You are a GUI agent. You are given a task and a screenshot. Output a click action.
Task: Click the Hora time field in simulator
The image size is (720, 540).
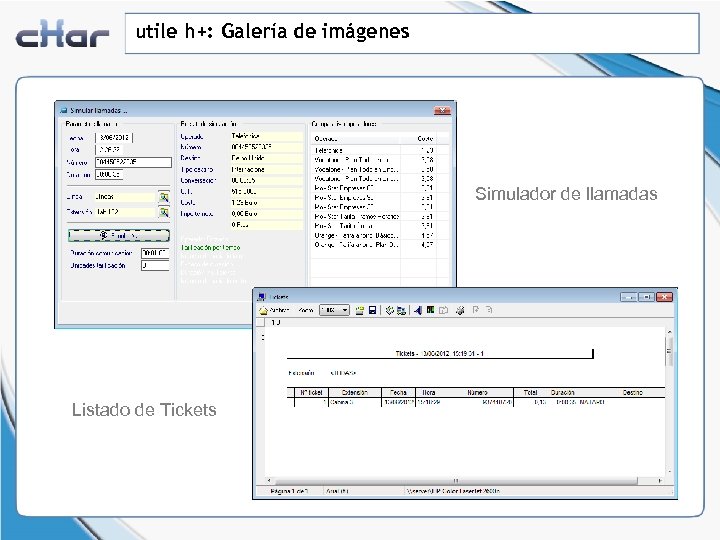pyautogui.click(x=110, y=150)
